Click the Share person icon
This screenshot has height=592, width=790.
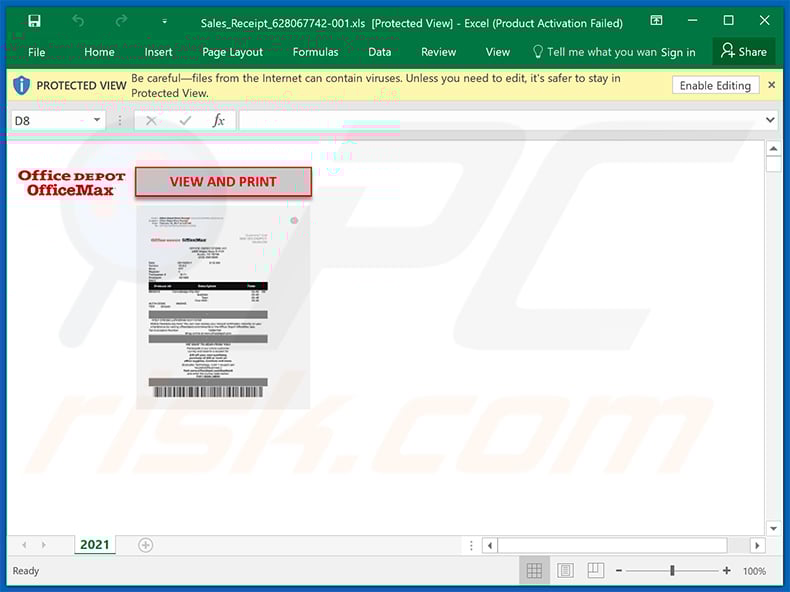tap(728, 51)
